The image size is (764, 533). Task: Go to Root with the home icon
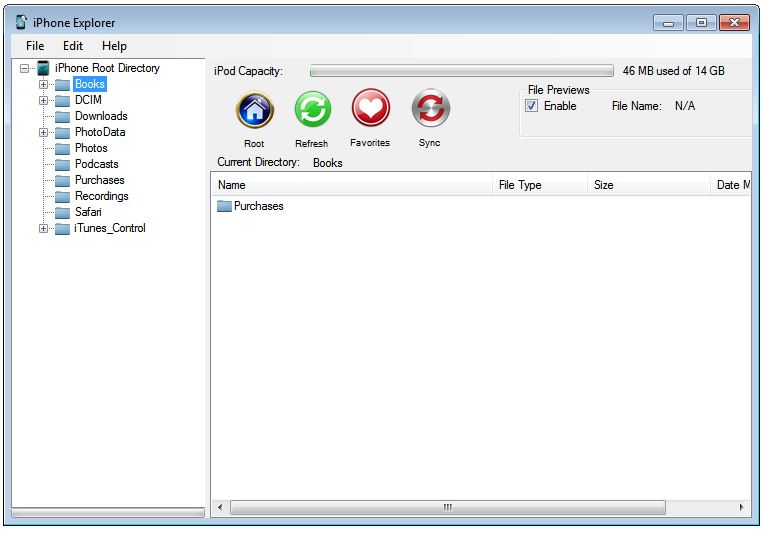tap(254, 110)
